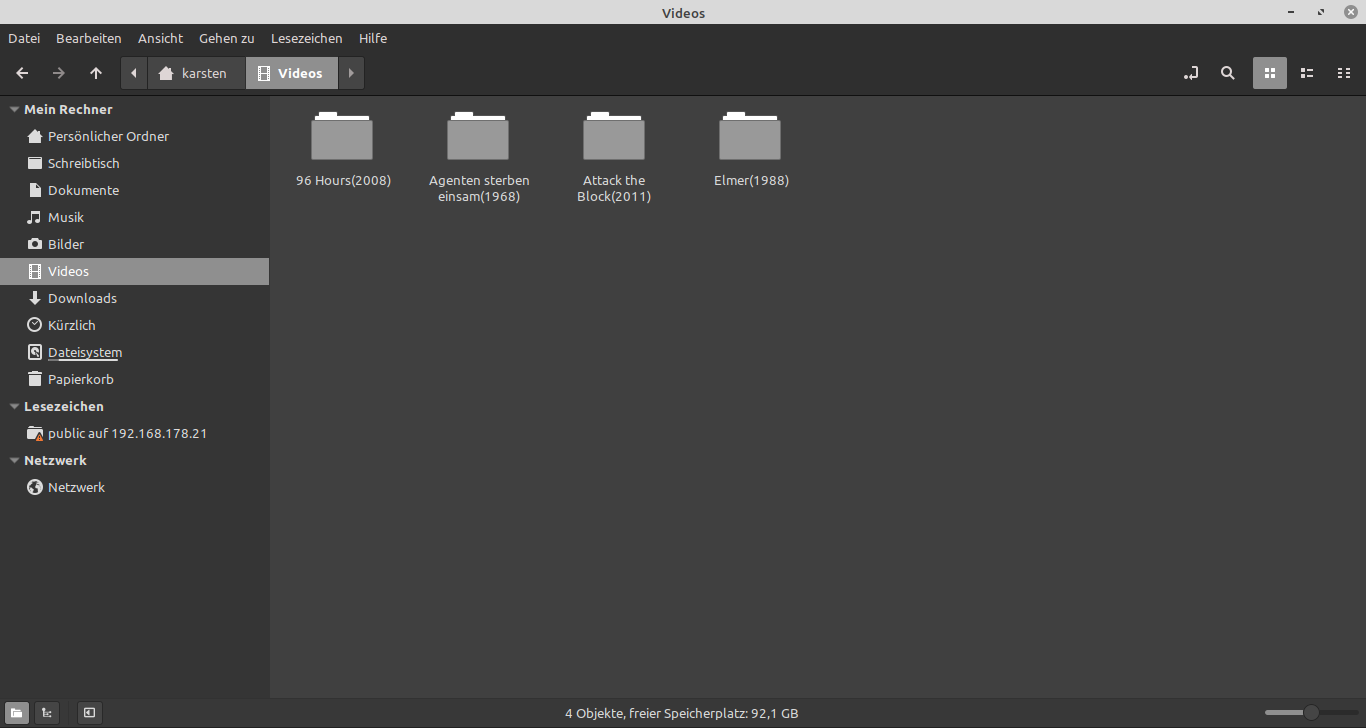The width and height of the screenshot is (1366, 728).
Task: Open Papierkorb trash in sidebar
Action: (x=134, y=379)
